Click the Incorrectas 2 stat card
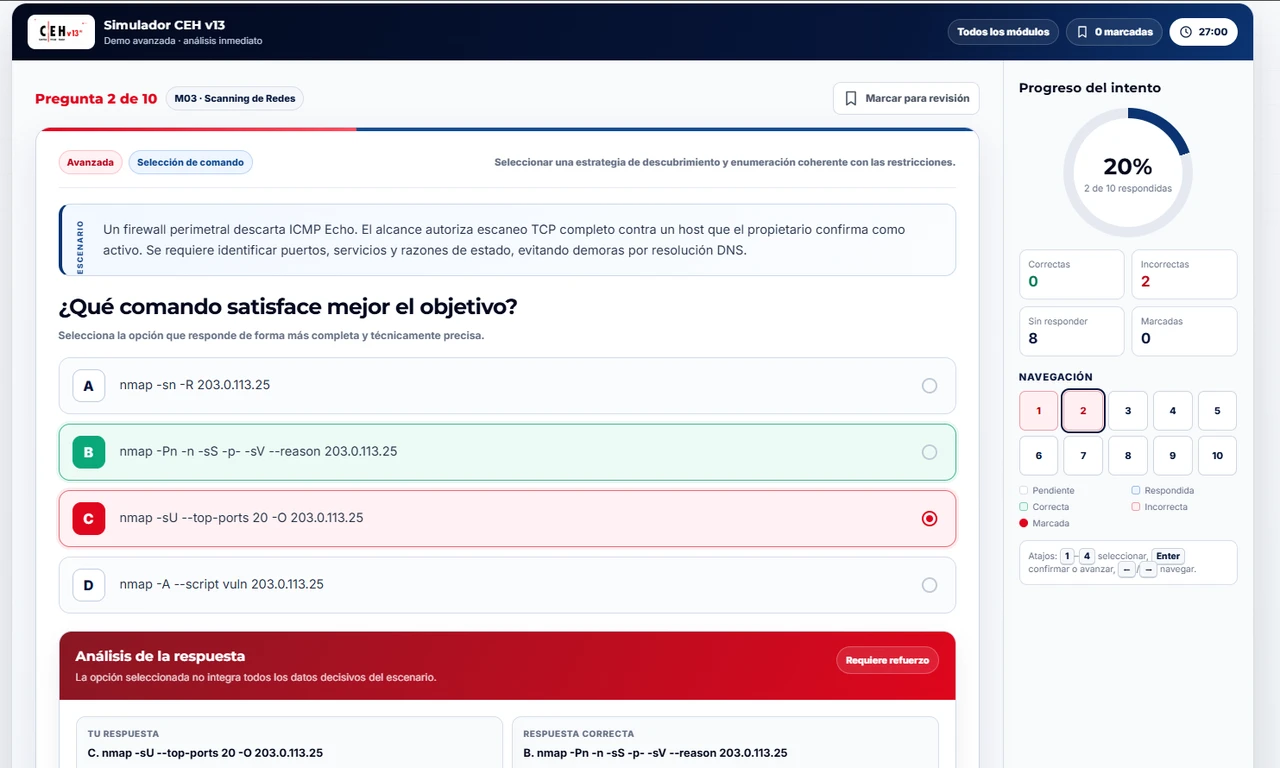This screenshot has height=768, width=1280. click(1184, 274)
